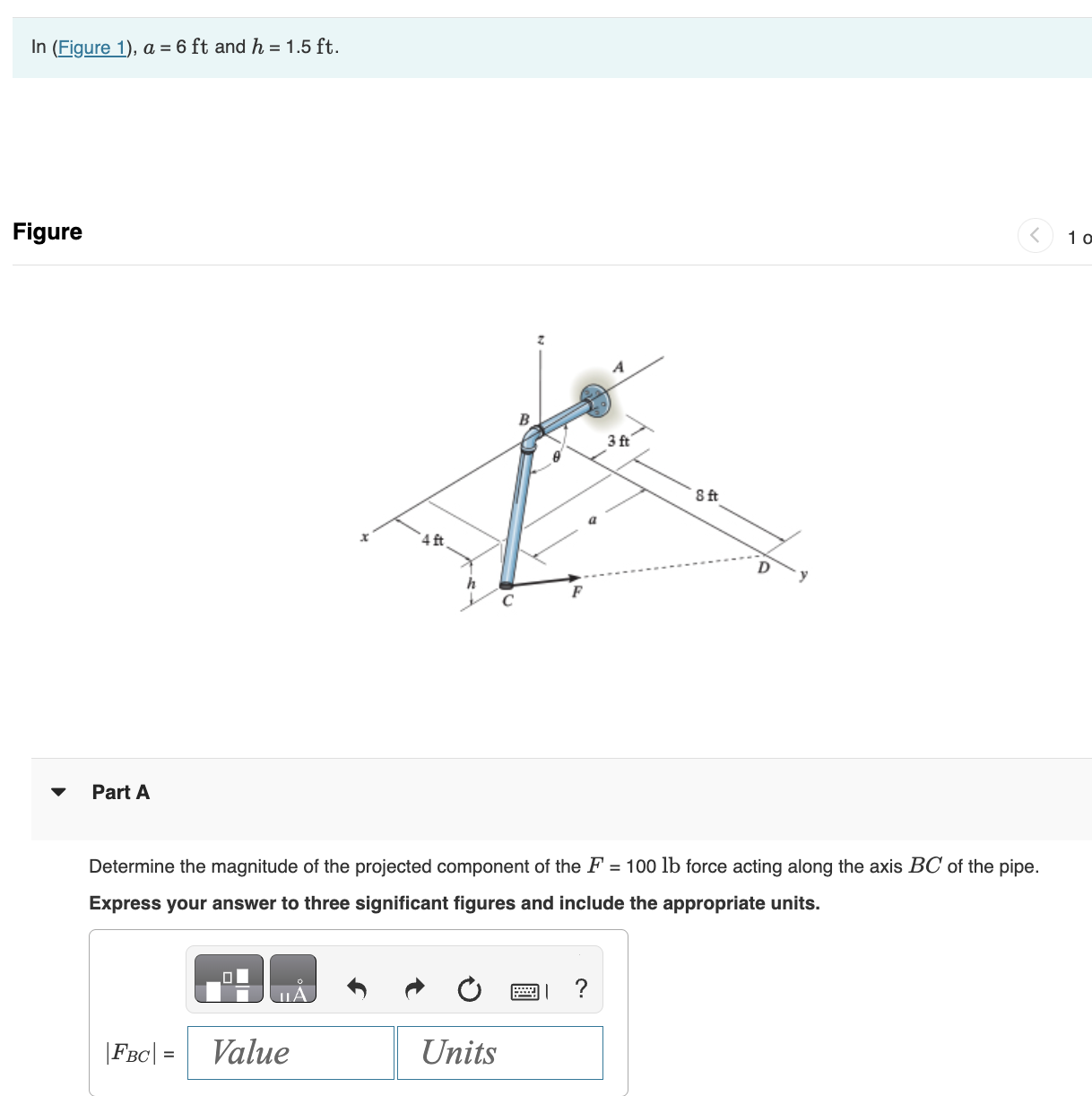
Task: Open the answer-entry help
Action: [581, 988]
